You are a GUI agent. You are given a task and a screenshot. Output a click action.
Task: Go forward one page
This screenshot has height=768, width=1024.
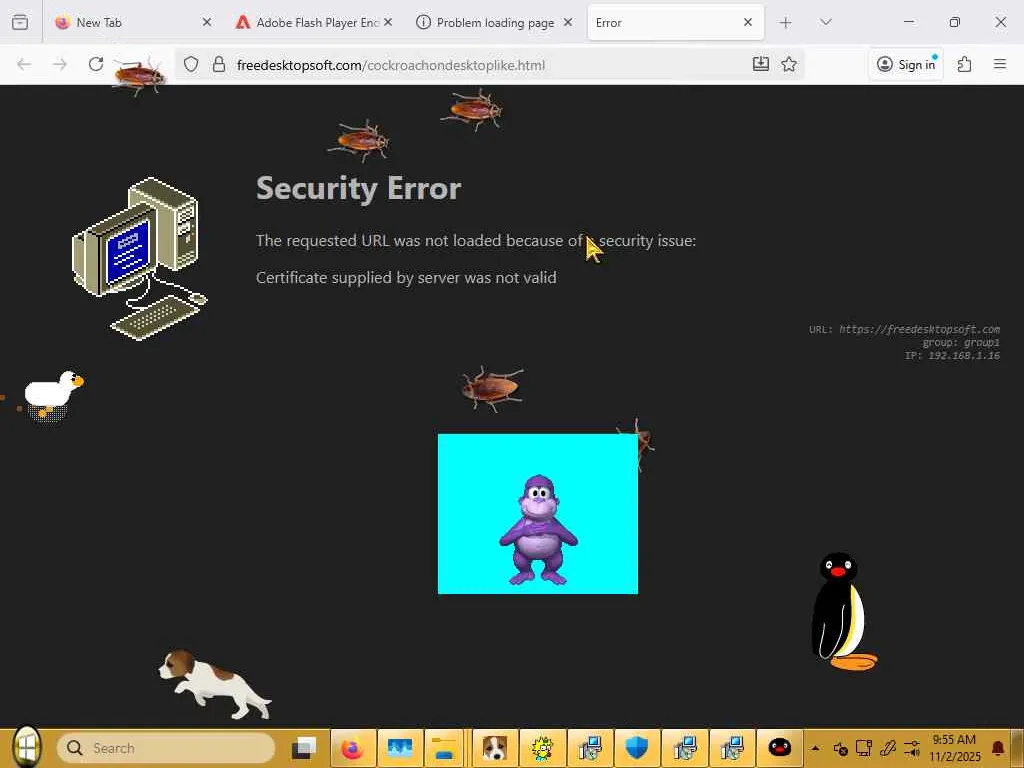point(59,64)
